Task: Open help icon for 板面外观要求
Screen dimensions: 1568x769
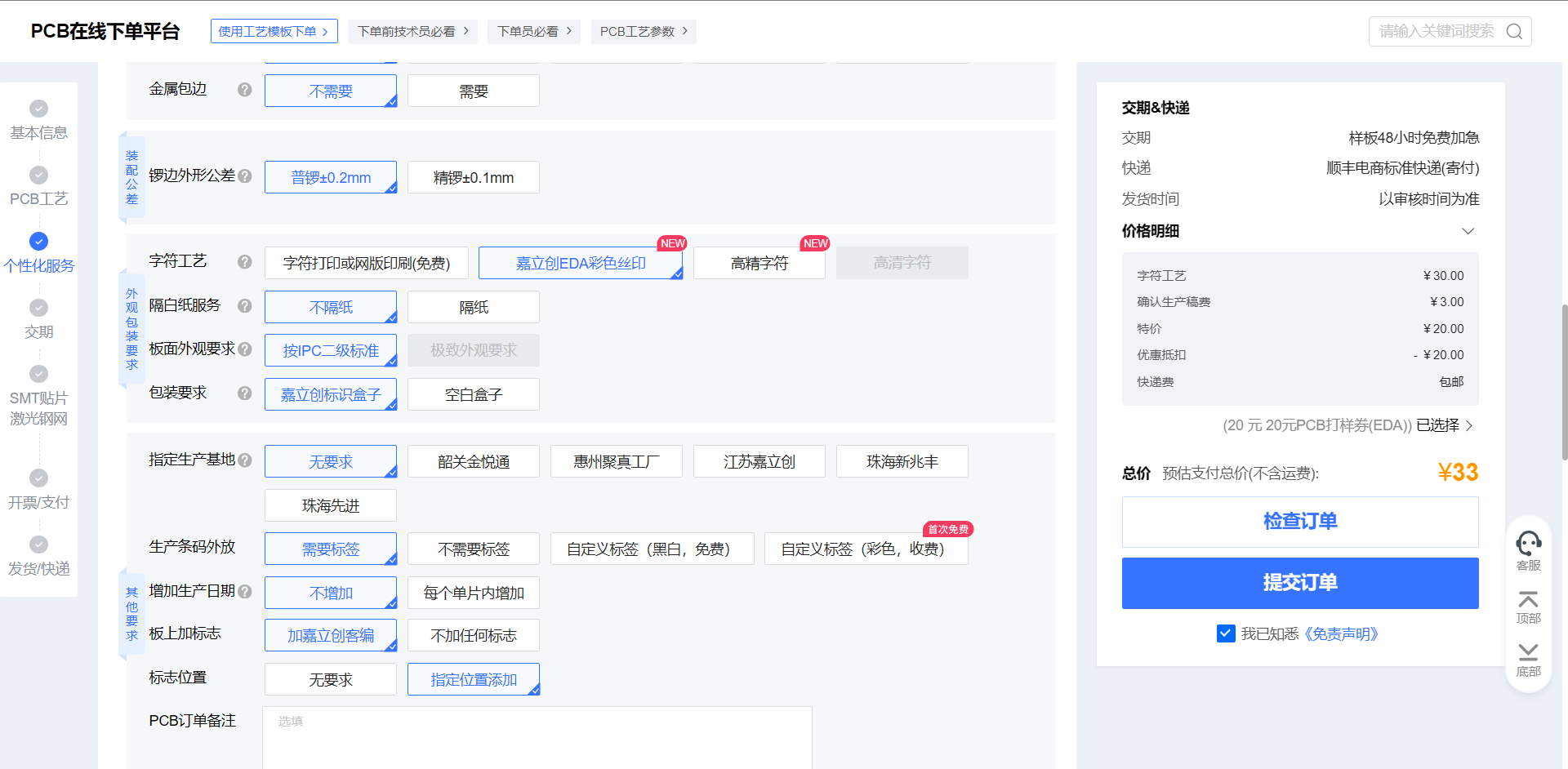Action: [x=244, y=349]
